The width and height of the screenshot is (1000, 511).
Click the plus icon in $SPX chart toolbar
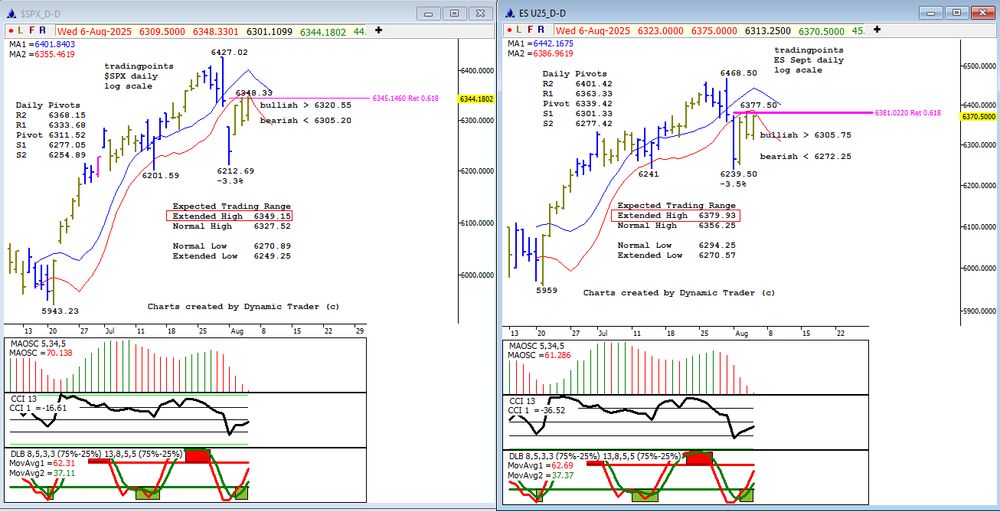pos(379,30)
